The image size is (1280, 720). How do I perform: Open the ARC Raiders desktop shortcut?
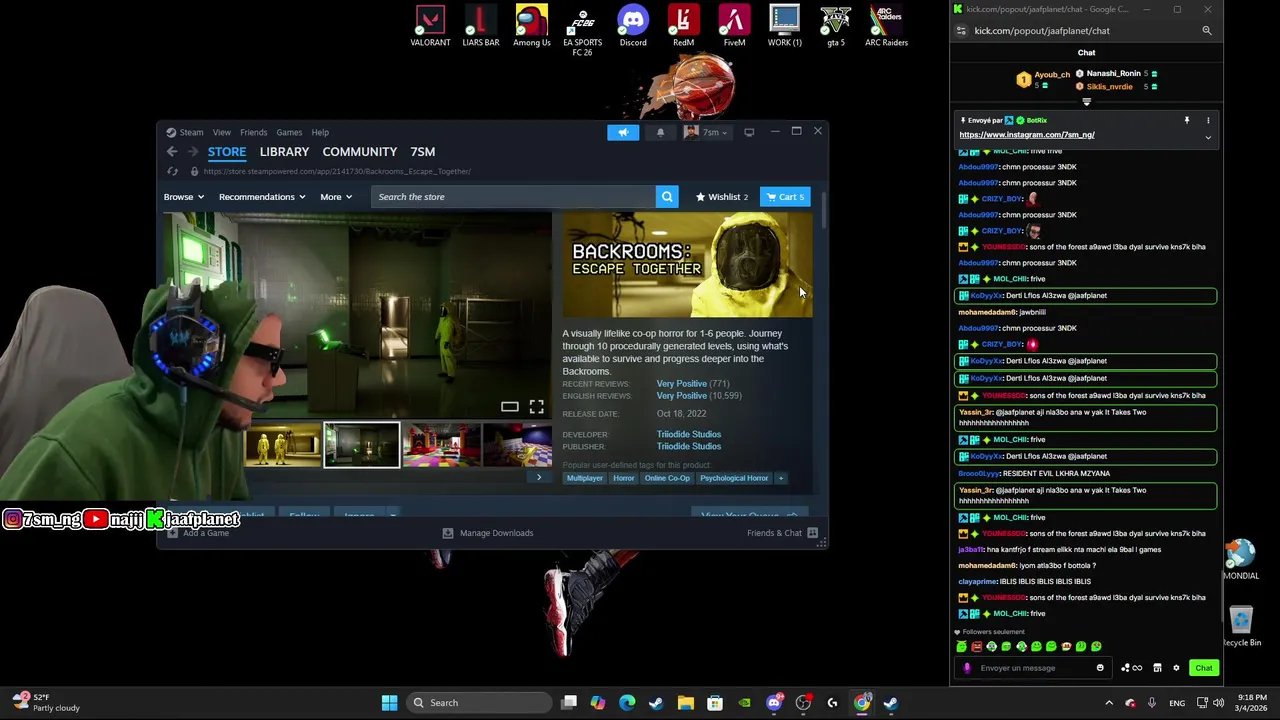pyautogui.click(x=886, y=27)
